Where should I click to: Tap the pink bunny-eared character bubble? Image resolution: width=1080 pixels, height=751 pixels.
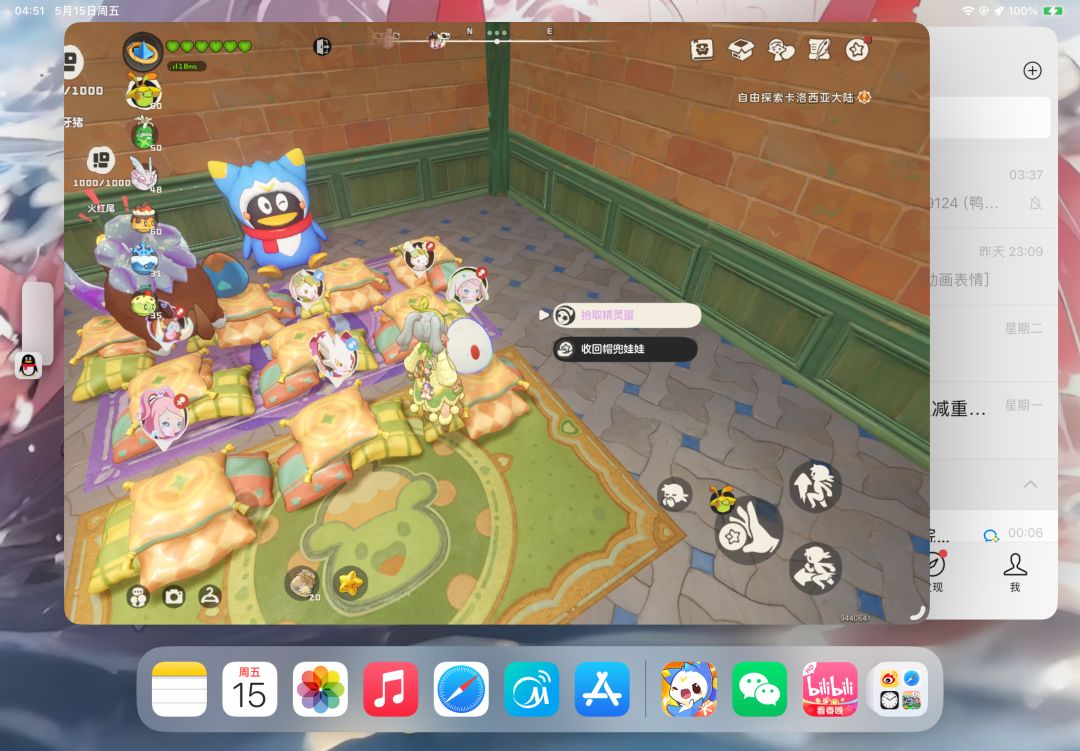point(468,287)
